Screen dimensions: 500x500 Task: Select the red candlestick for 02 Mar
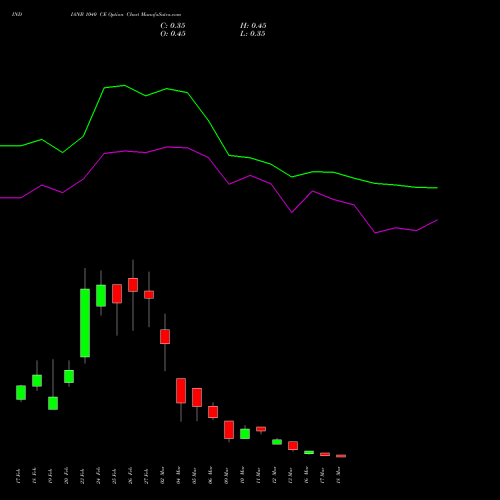(x=165, y=336)
